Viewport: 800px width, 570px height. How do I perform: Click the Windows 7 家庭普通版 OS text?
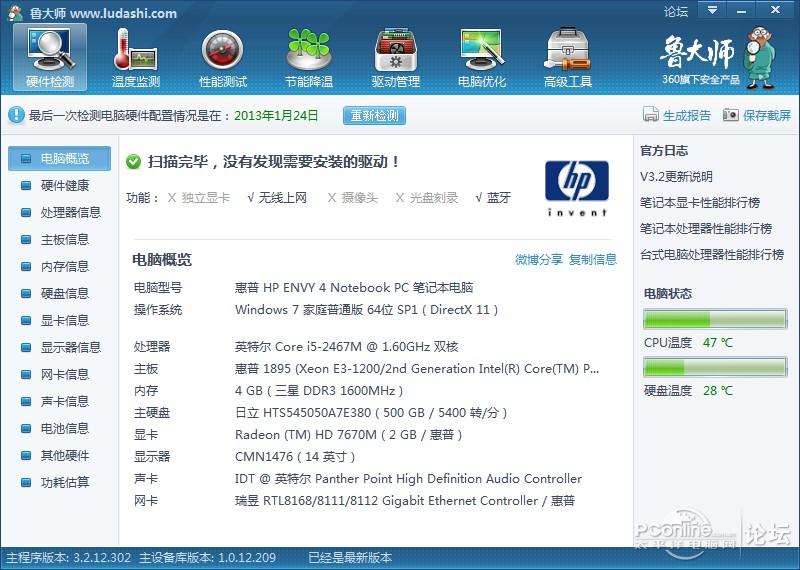(366, 310)
